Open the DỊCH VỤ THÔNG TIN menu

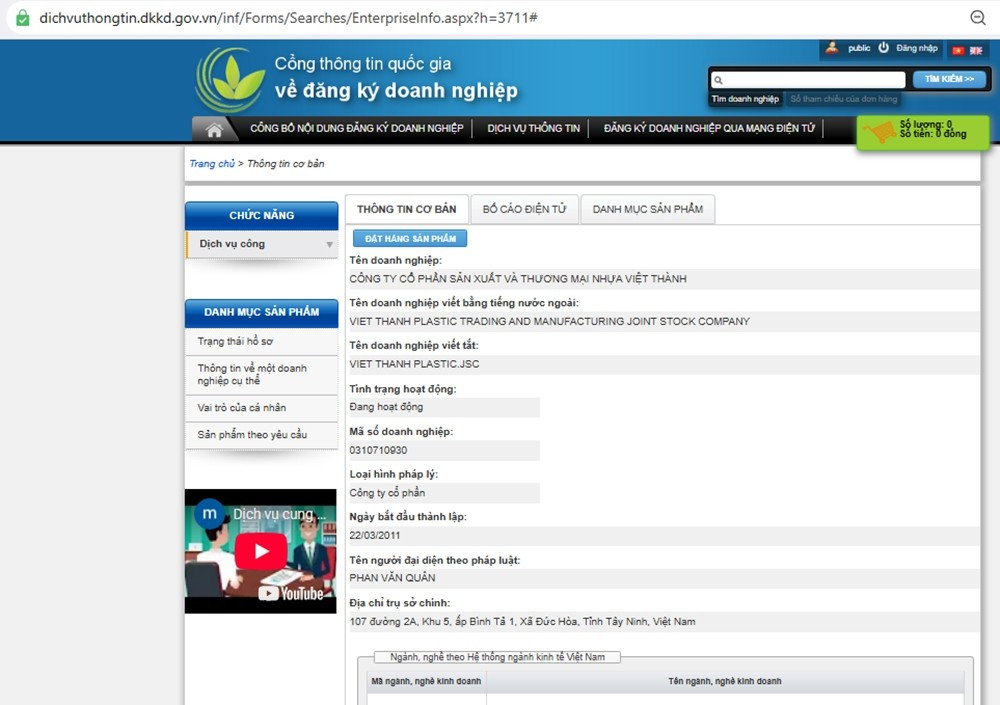pyautogui.click(x=533, y=129)
